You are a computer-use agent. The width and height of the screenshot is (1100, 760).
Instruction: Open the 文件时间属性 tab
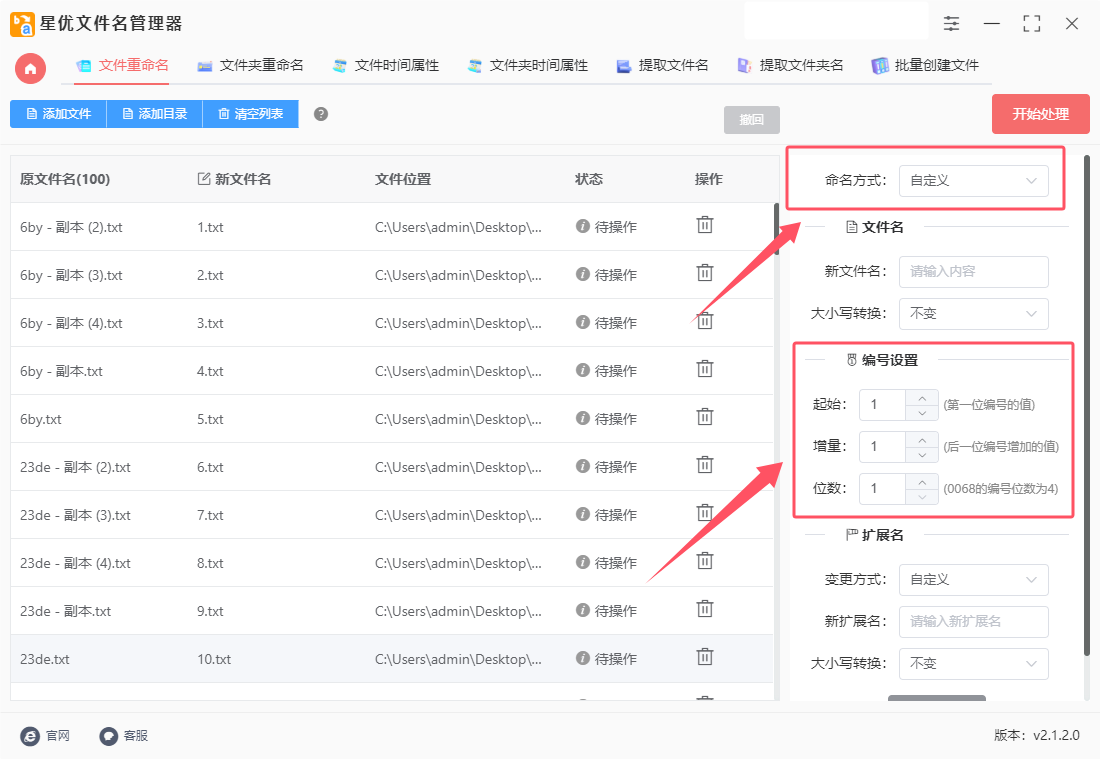pyautogui.click(x=386, y=66)
